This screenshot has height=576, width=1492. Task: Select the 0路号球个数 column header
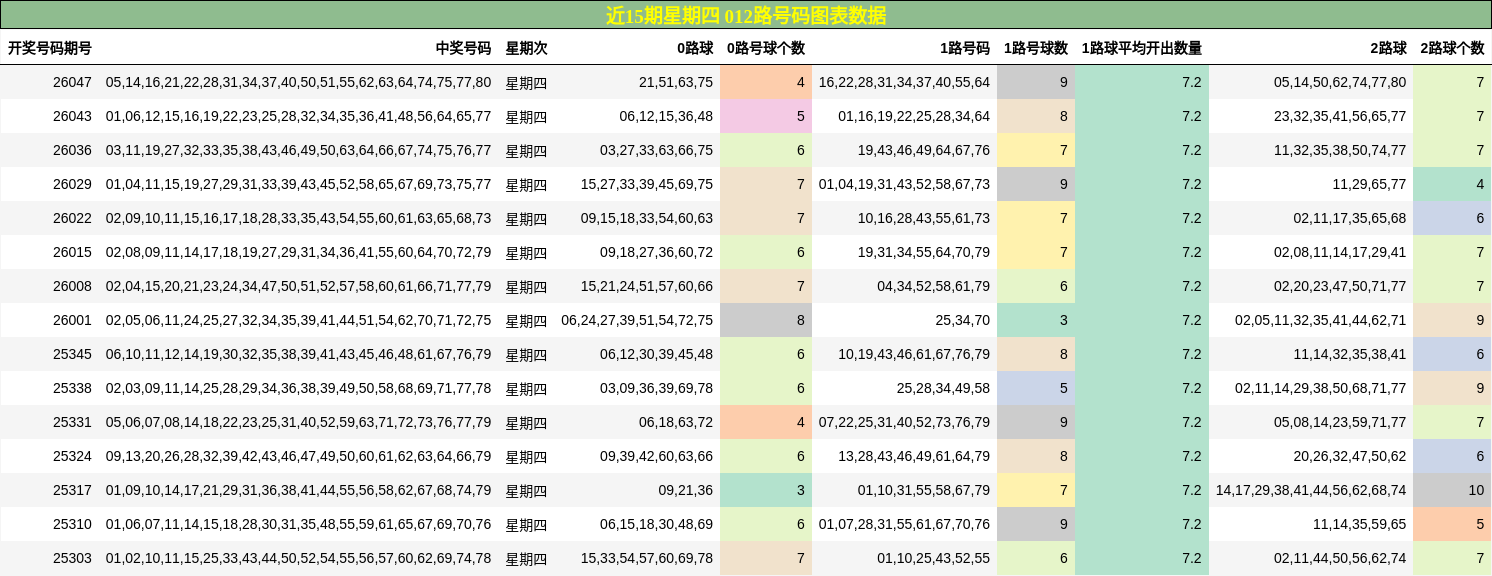coord(767,45)
